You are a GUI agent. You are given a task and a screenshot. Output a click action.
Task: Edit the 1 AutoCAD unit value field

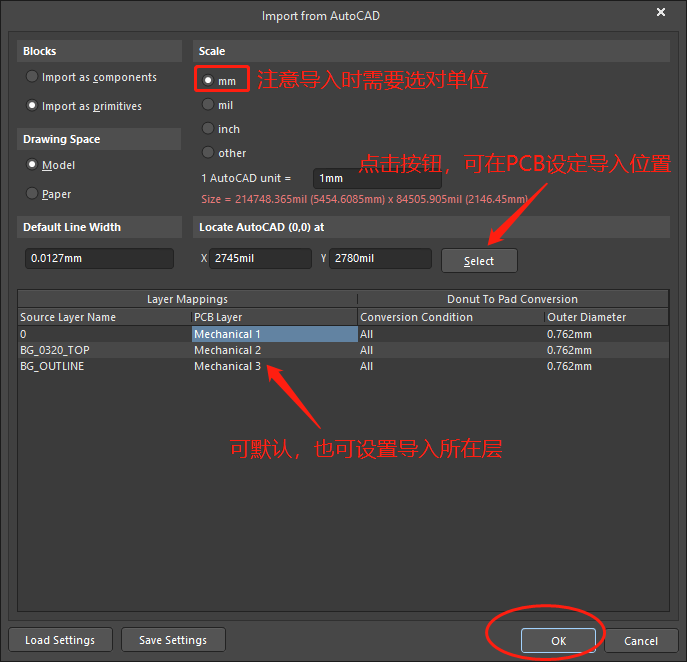[x=377, y=178]
